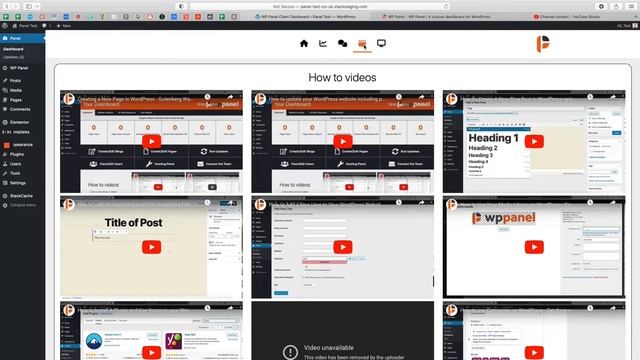This screenshot has width=640, height=360.
Task: Go back in Safari
Action: 7,7
